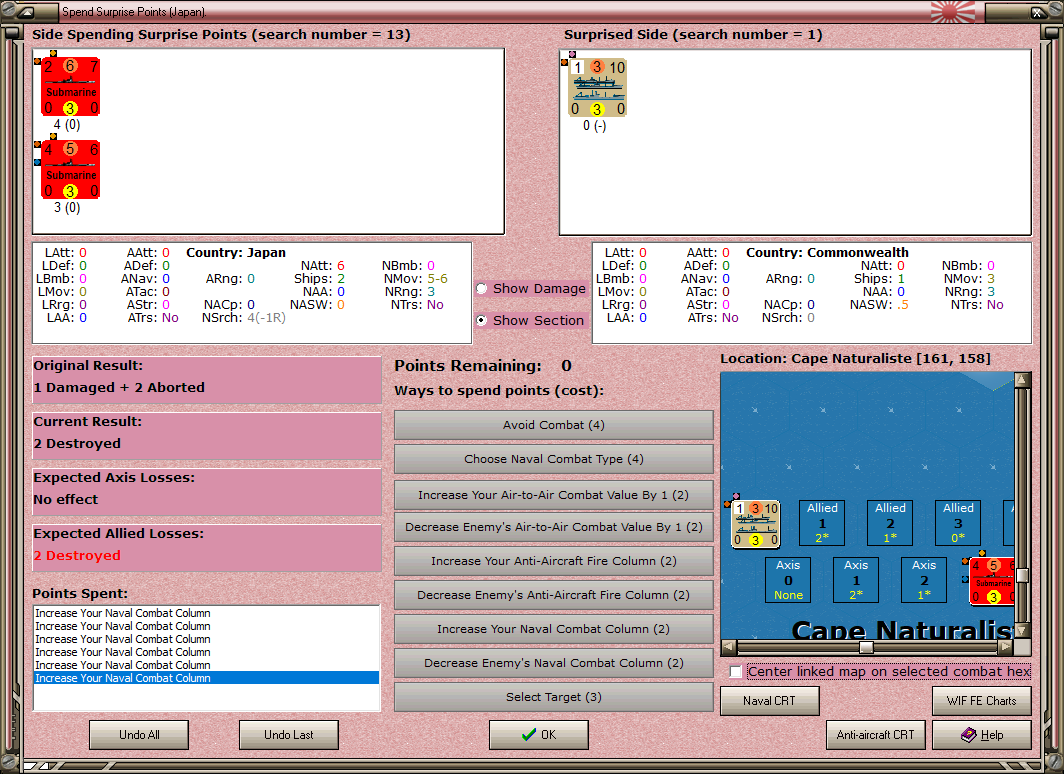The width and height of the screenshot is (1064, 774).
Task: Open the Anti-aircraft CRT chart
Action: (875, 735)
